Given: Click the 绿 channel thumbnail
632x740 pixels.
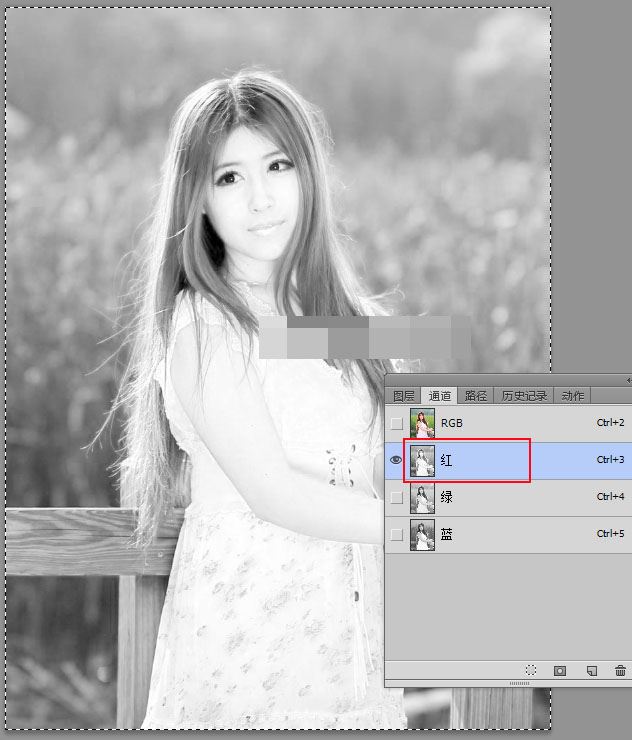Looking at the screenshot, I should coord(422,497).
